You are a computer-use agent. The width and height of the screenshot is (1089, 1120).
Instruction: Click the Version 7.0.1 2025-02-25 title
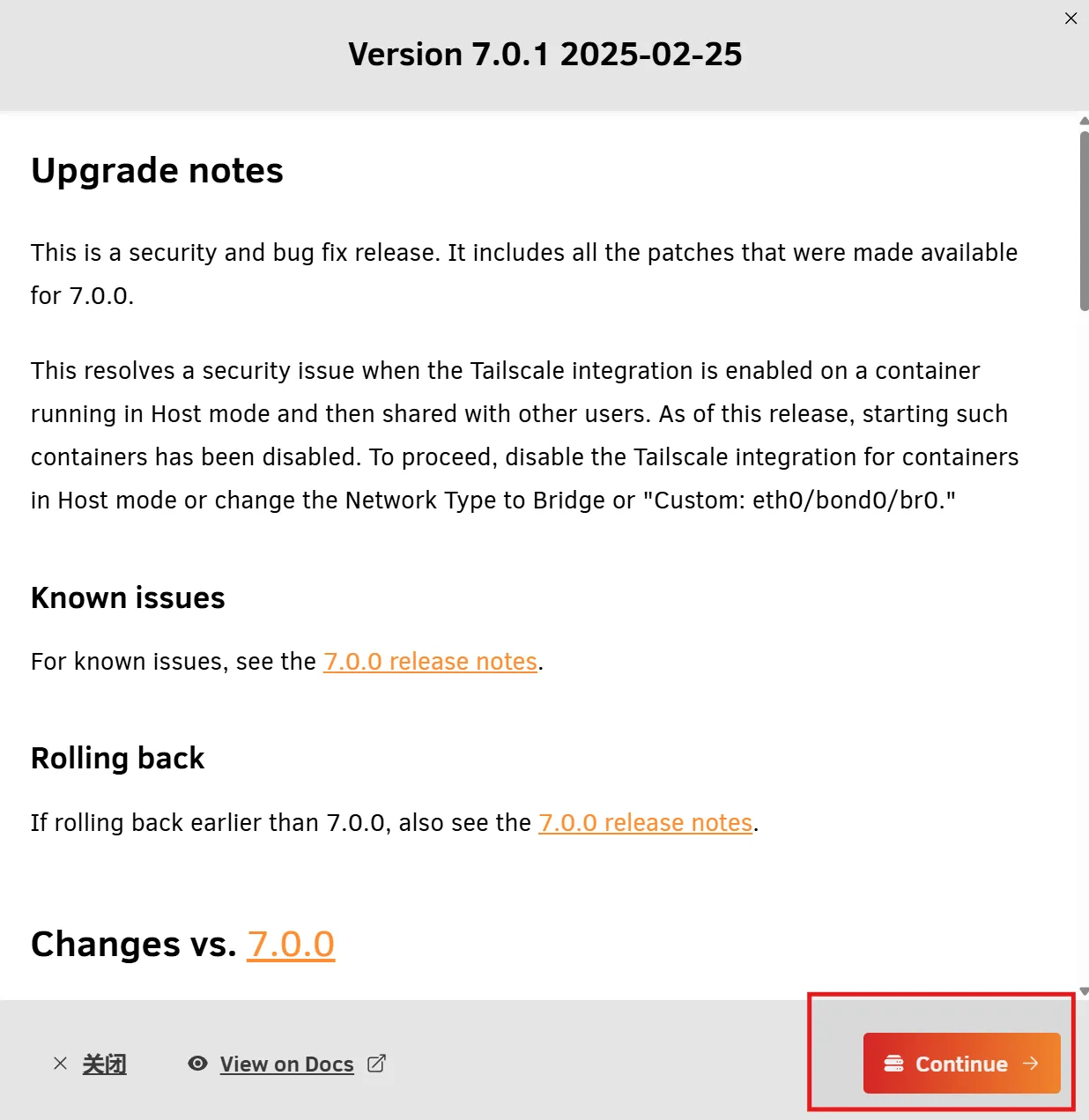pyautogui.click(x=545, y=55)
